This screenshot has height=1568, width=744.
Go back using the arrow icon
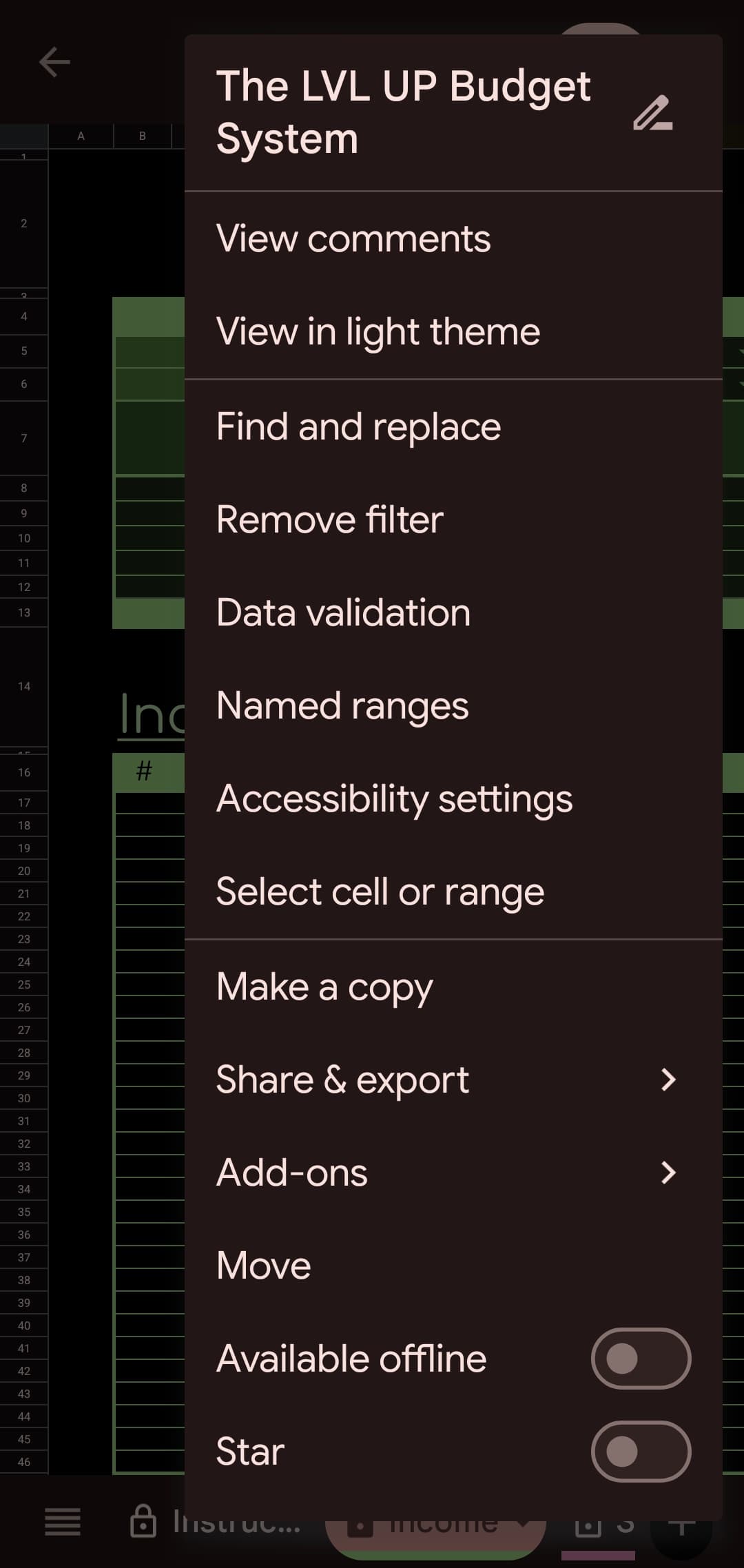pos(54,62)
